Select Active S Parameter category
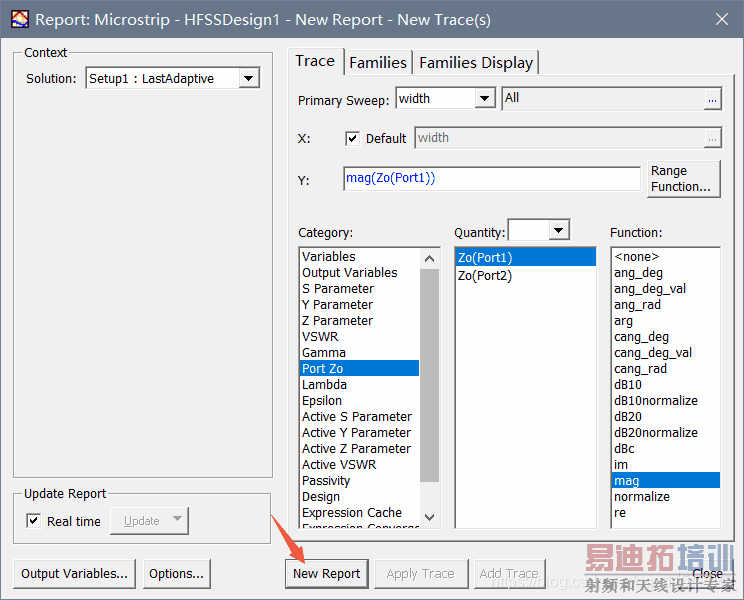Image resolution: width=744 pixels, height=600 pixels. click(x=359, y=417)
